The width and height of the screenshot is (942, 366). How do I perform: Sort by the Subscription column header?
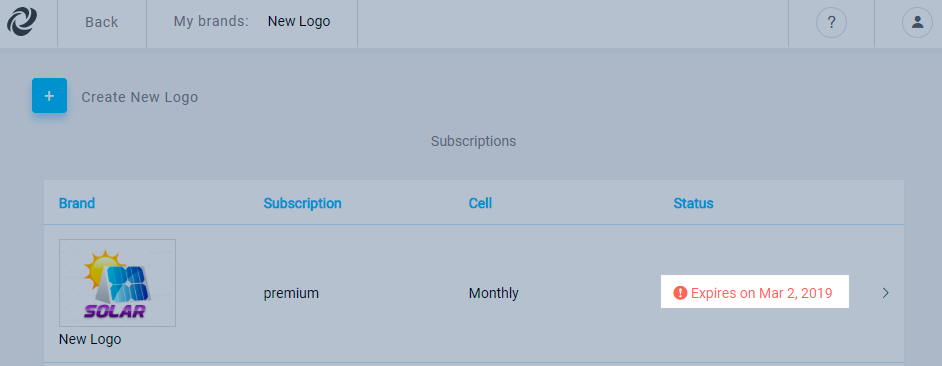[x=303, y=203]
